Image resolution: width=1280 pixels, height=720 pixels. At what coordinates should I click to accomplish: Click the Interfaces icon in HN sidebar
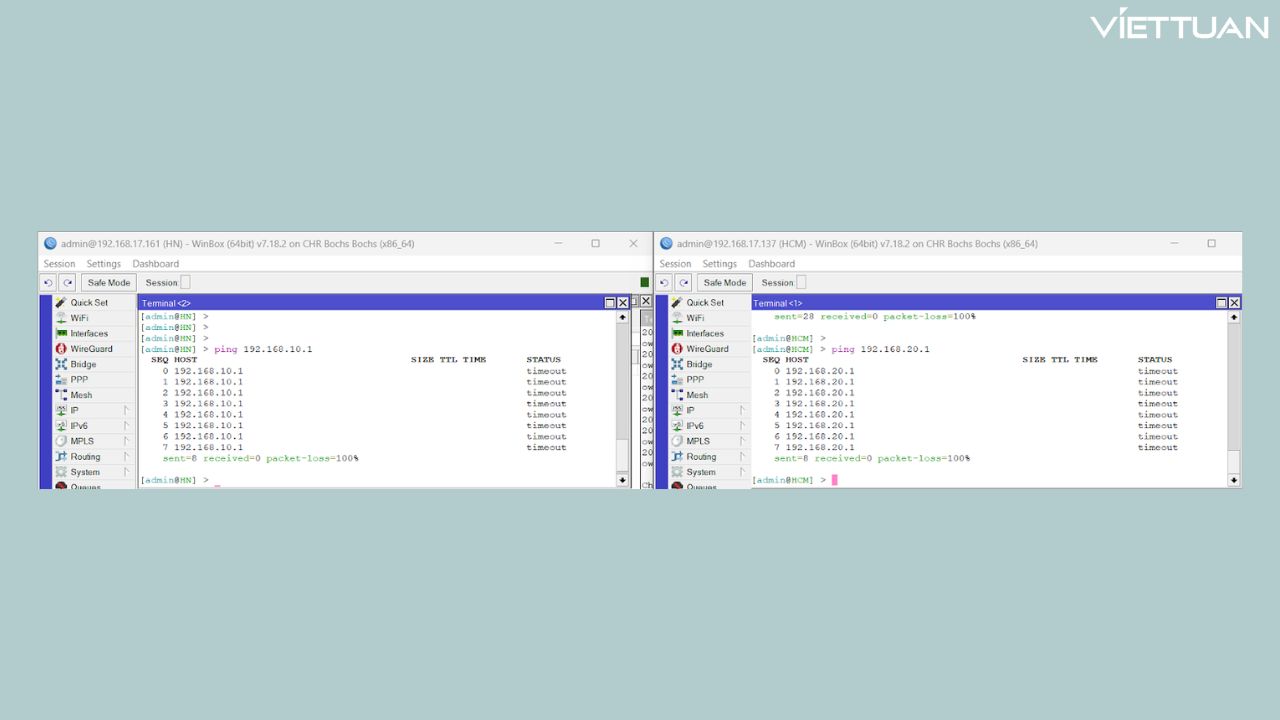click(62, 334)
